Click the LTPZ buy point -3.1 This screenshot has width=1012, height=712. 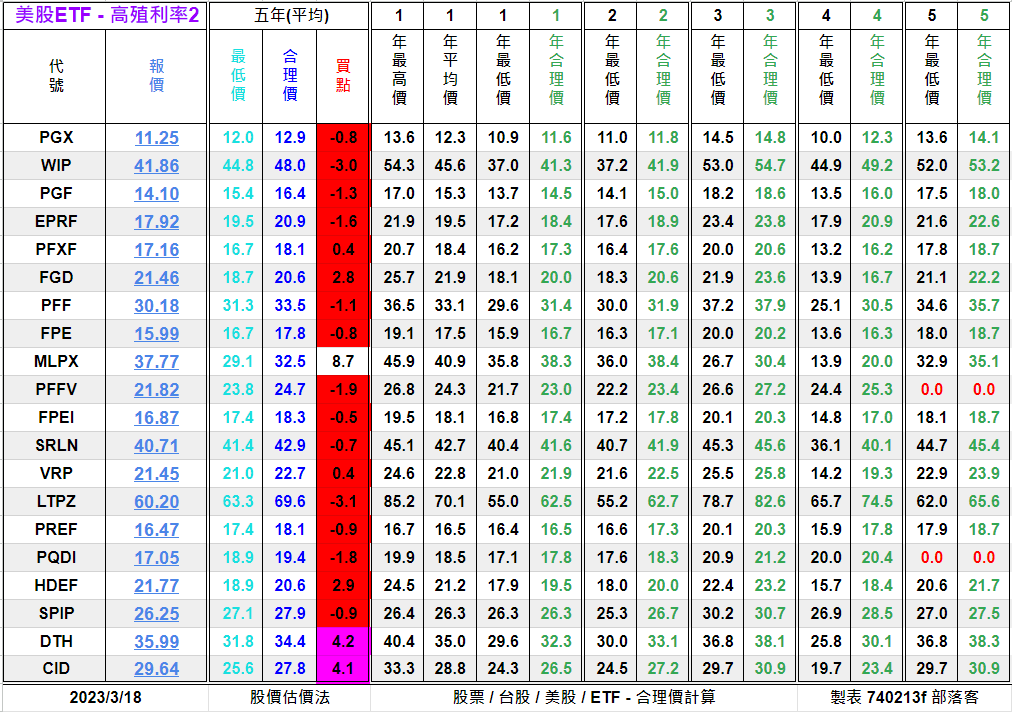(x=343, y=502)
